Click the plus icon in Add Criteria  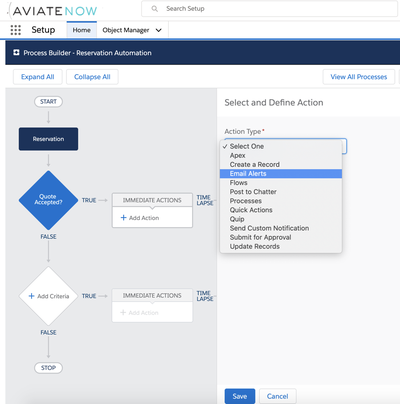(32, 296)
